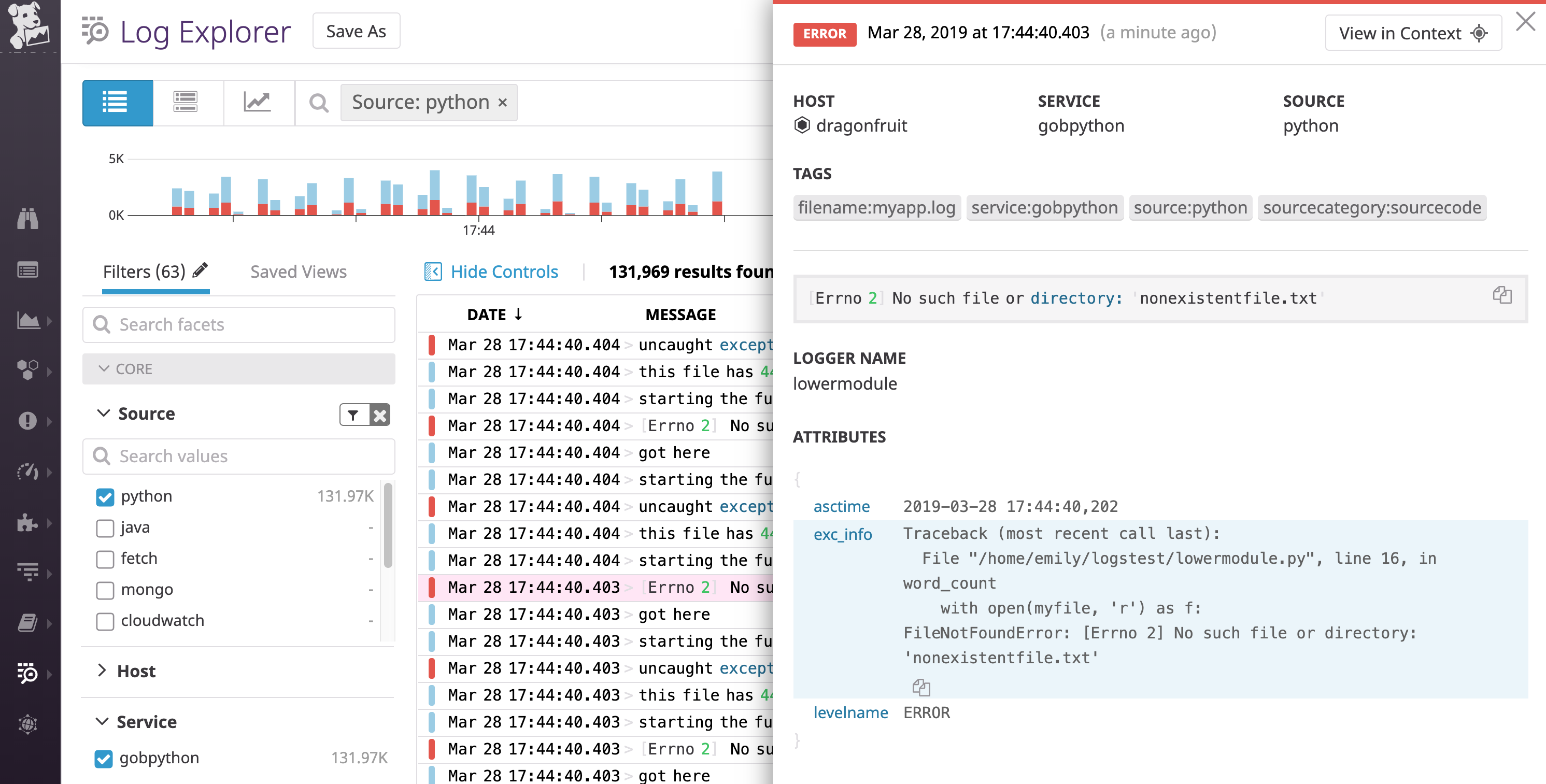Select the patterns view icon
Viewport: 1546px width, 784px height.
point(187,103)
